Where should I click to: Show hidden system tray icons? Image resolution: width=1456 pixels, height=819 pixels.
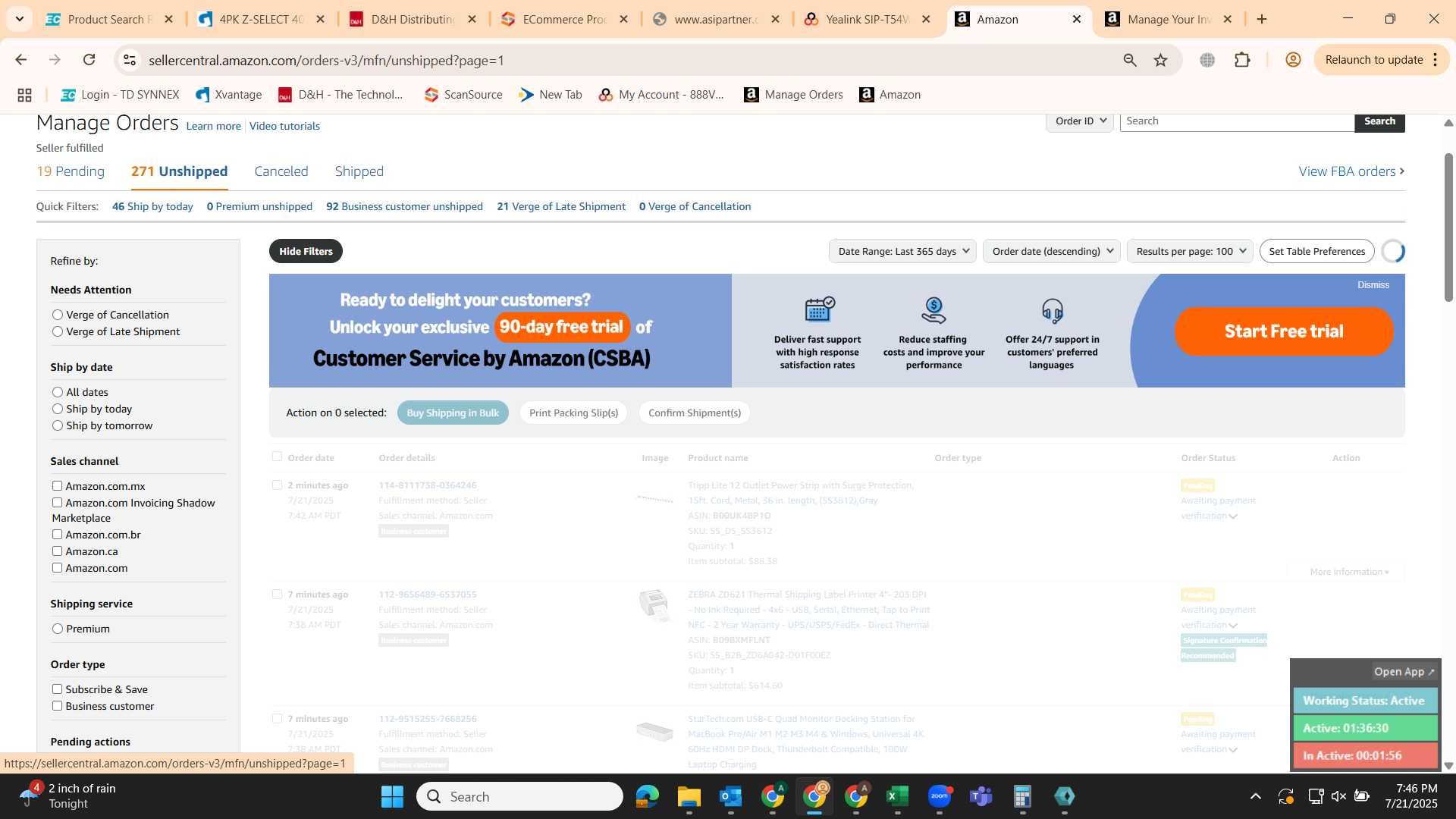click(1256, 796)
